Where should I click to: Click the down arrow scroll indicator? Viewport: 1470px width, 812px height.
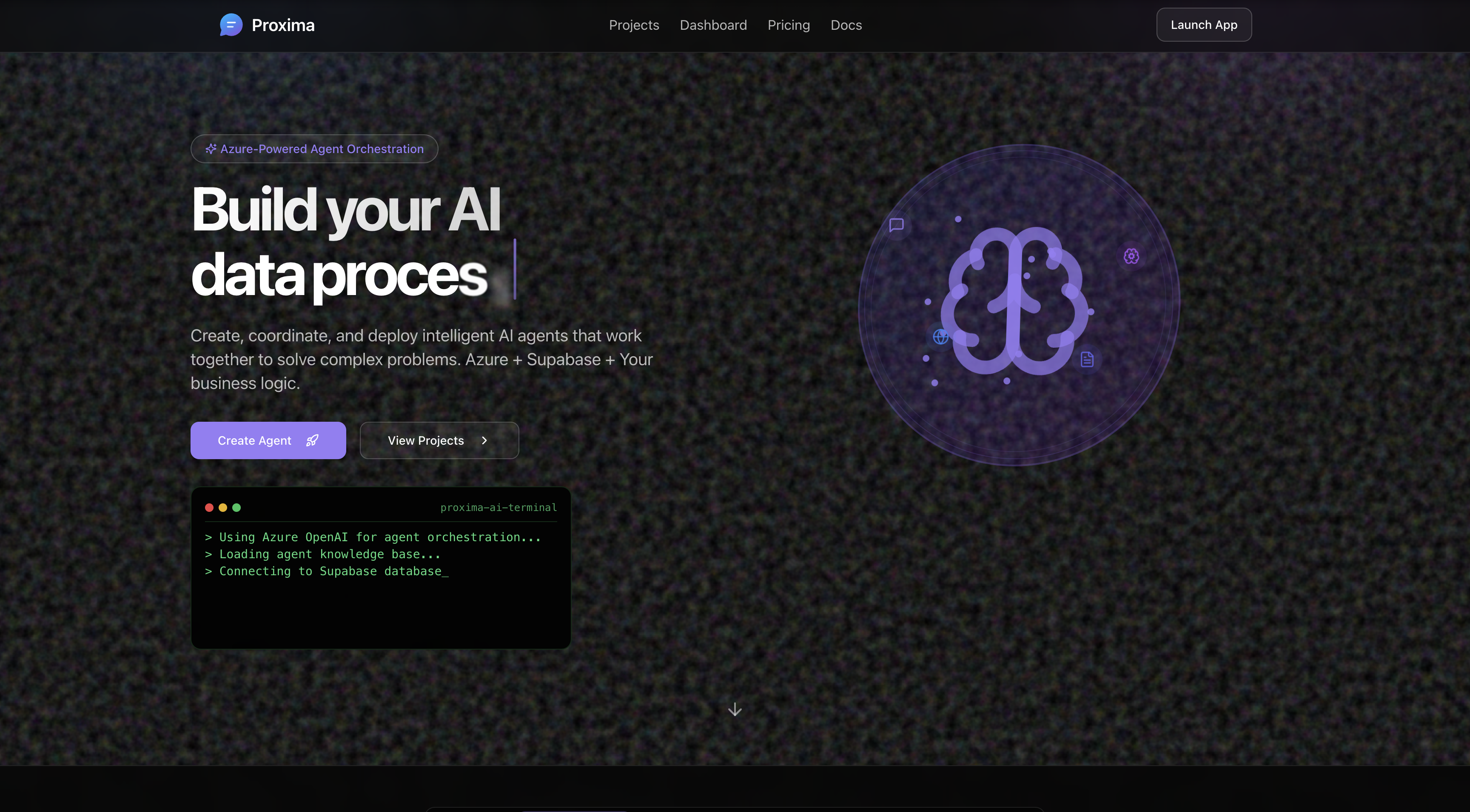735,710
